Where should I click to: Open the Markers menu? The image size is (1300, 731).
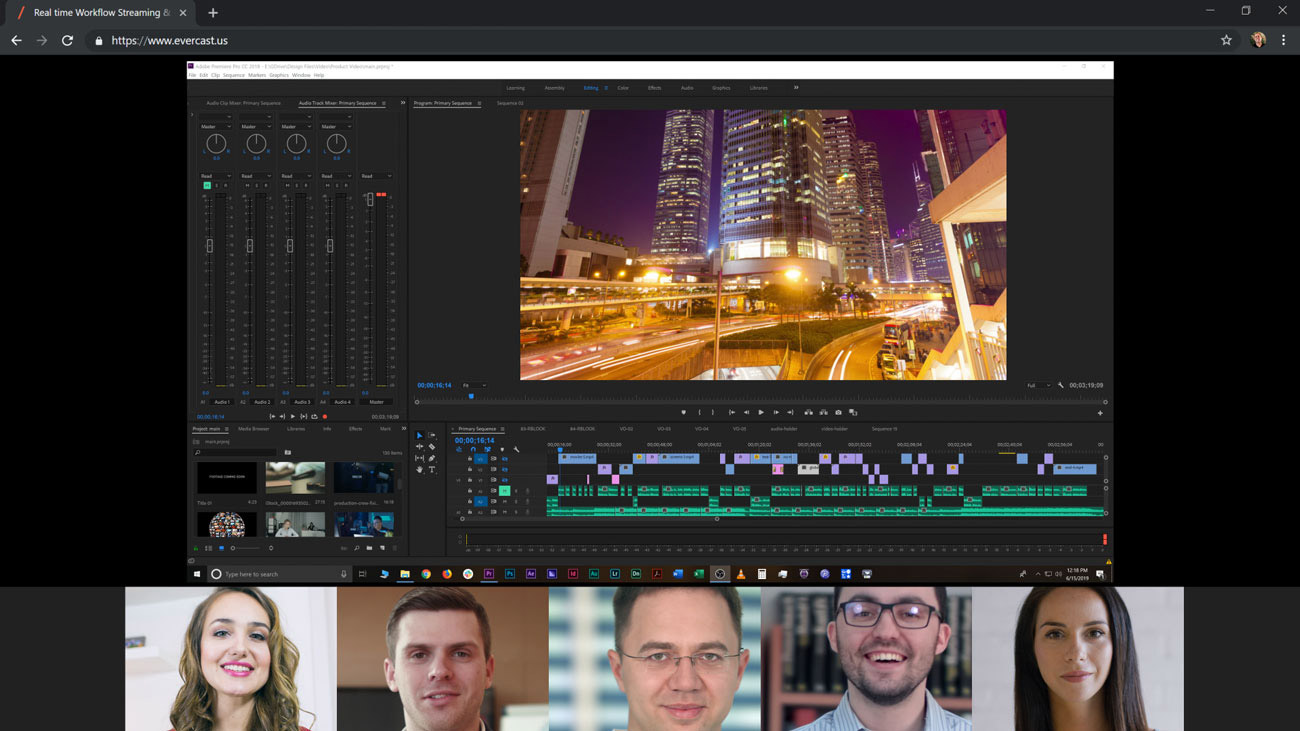[x=257, y=75]
